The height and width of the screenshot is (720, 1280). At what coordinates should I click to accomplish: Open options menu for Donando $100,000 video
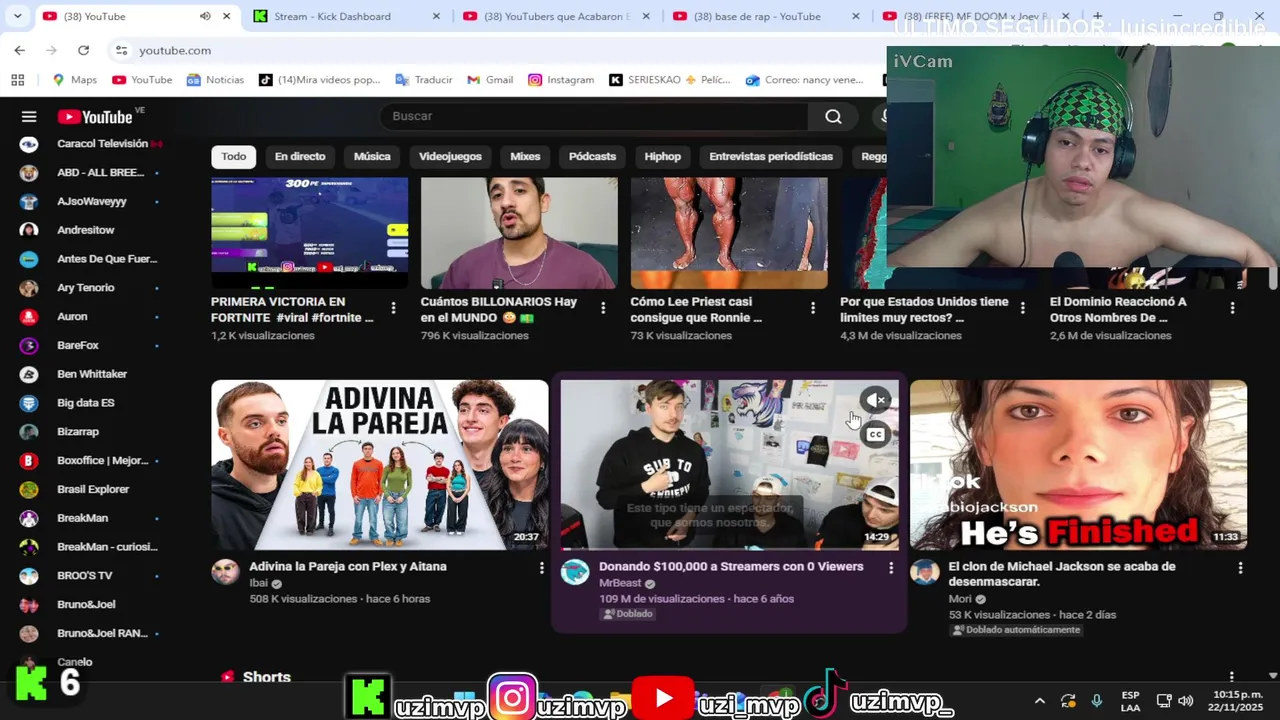coord(891,567)
